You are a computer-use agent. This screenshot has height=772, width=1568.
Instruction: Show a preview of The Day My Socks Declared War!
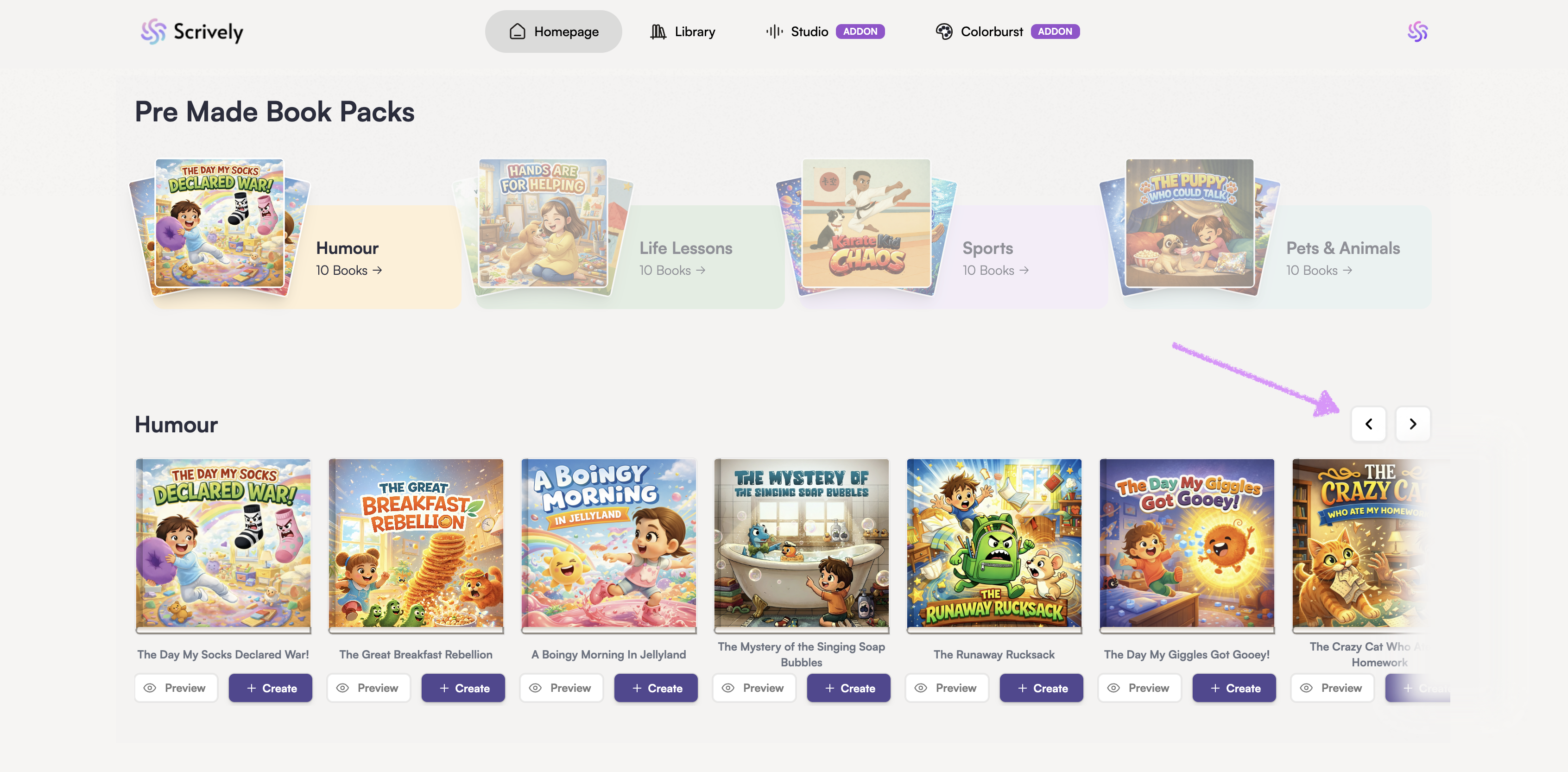(x=176, y=687)
